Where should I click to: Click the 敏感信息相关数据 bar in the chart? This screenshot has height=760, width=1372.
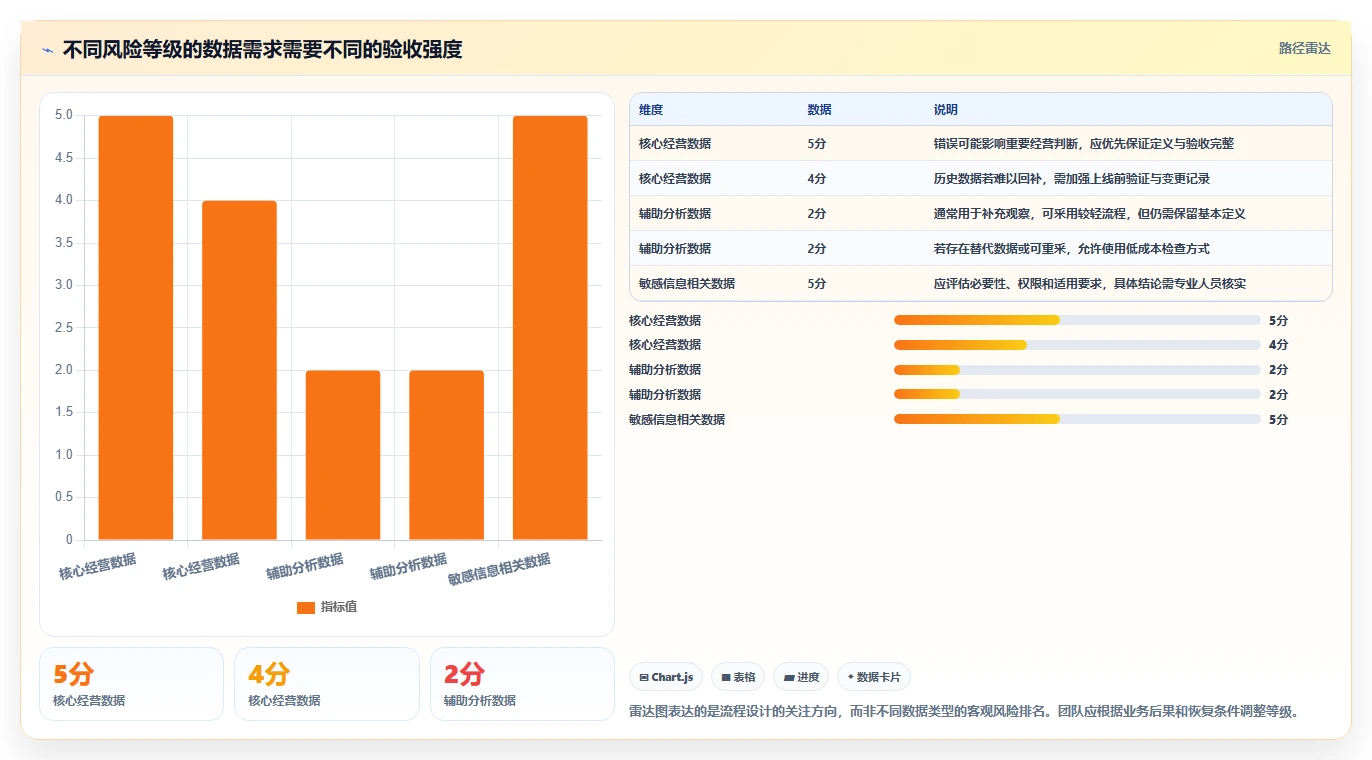coord(550,328)
